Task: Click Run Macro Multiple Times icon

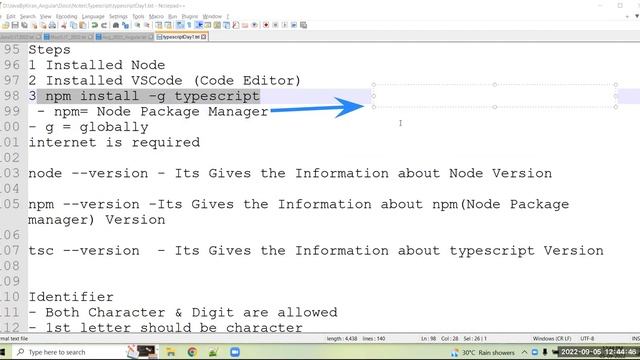Action: pos(293,25)
